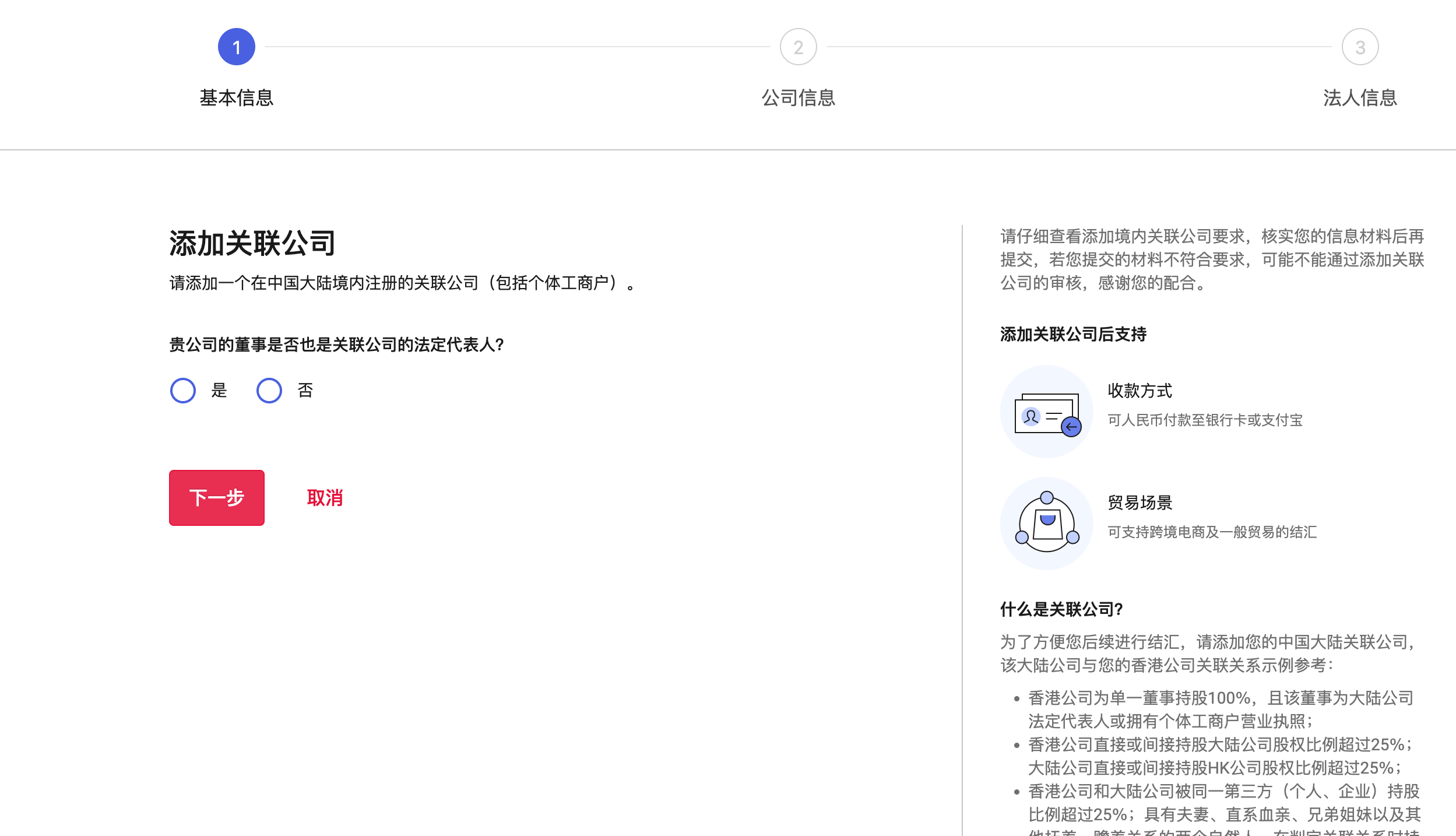Click the step 3 numbered circle

(x=1360, y=47)
